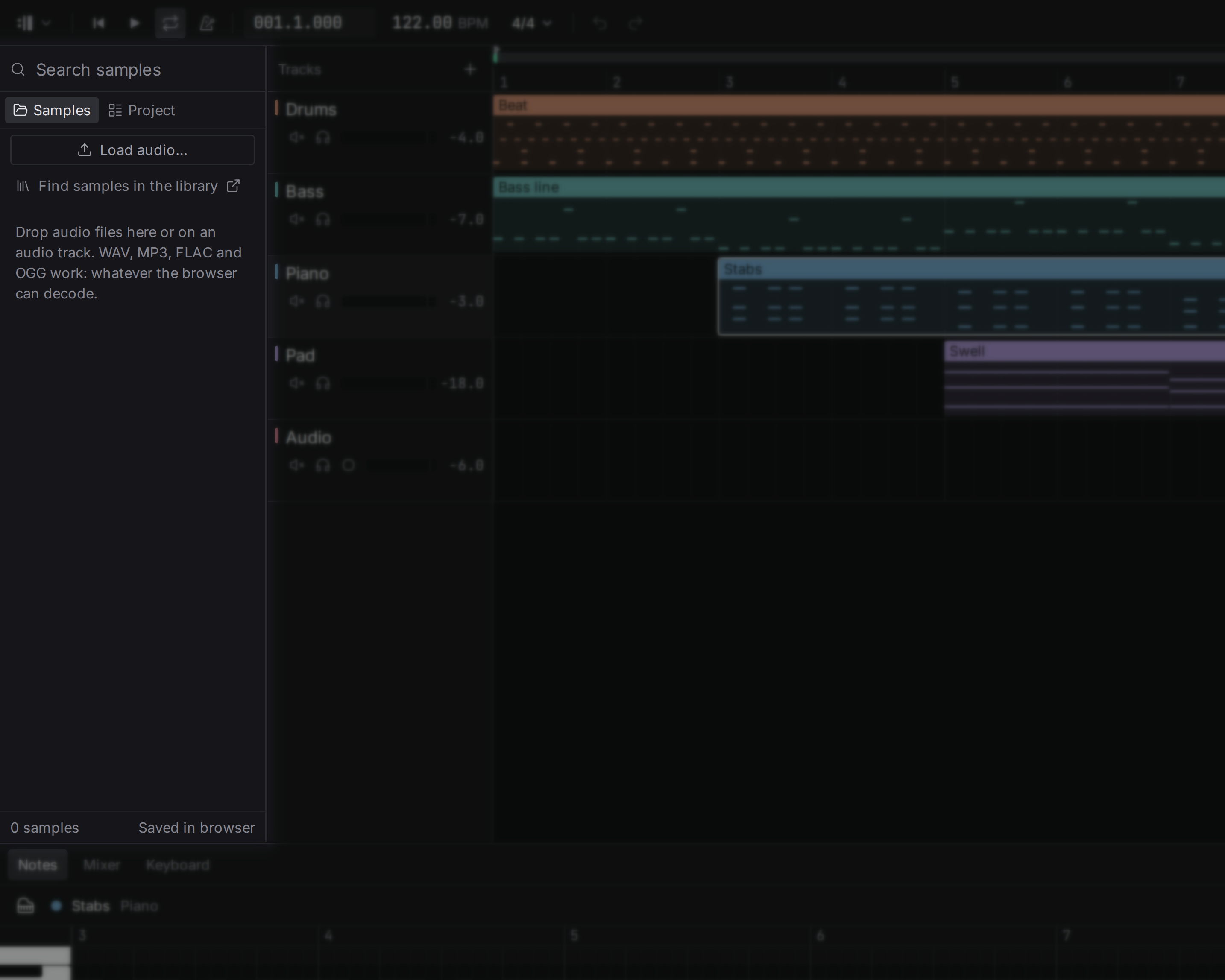Jump back to start with rewind button
The image size is (1225, 980).
coord(98,23)
